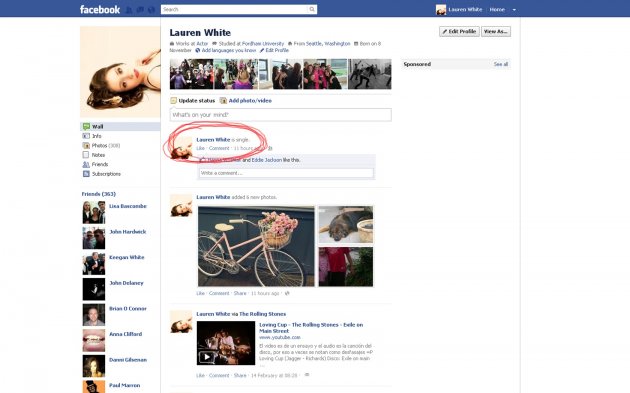Comment on the 'is single' status post
Viewport: 630px width, 393px height.
pos(219,148)
